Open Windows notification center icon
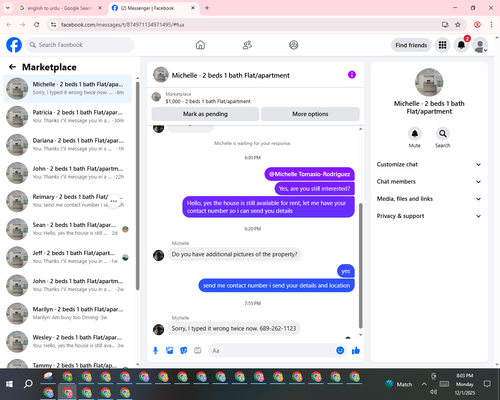This screenshot has height=400, width=500. [x=487, y=384]
